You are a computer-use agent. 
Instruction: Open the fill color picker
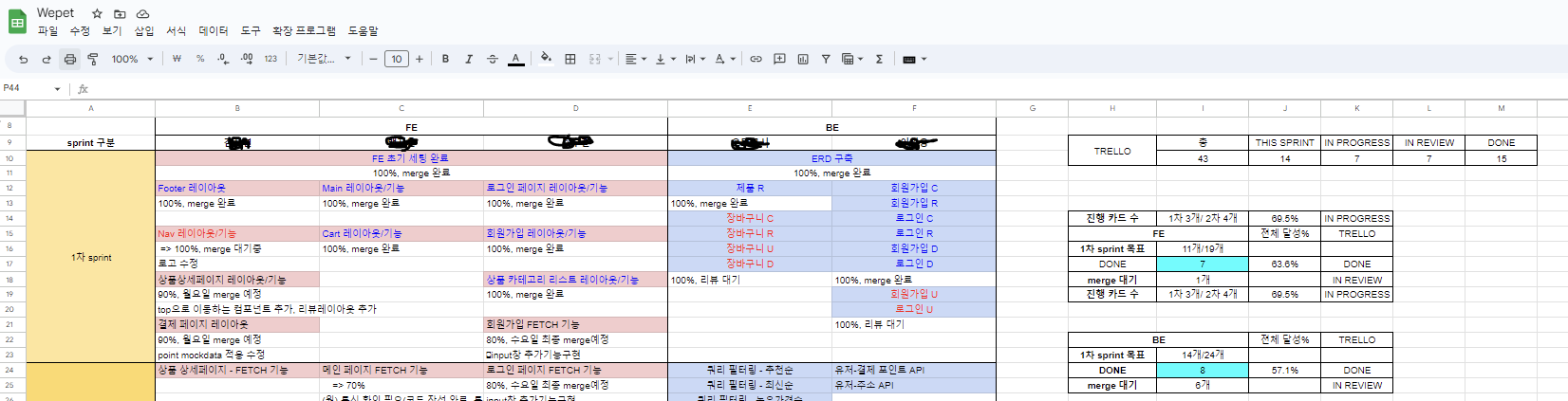(x=546, y=59)
